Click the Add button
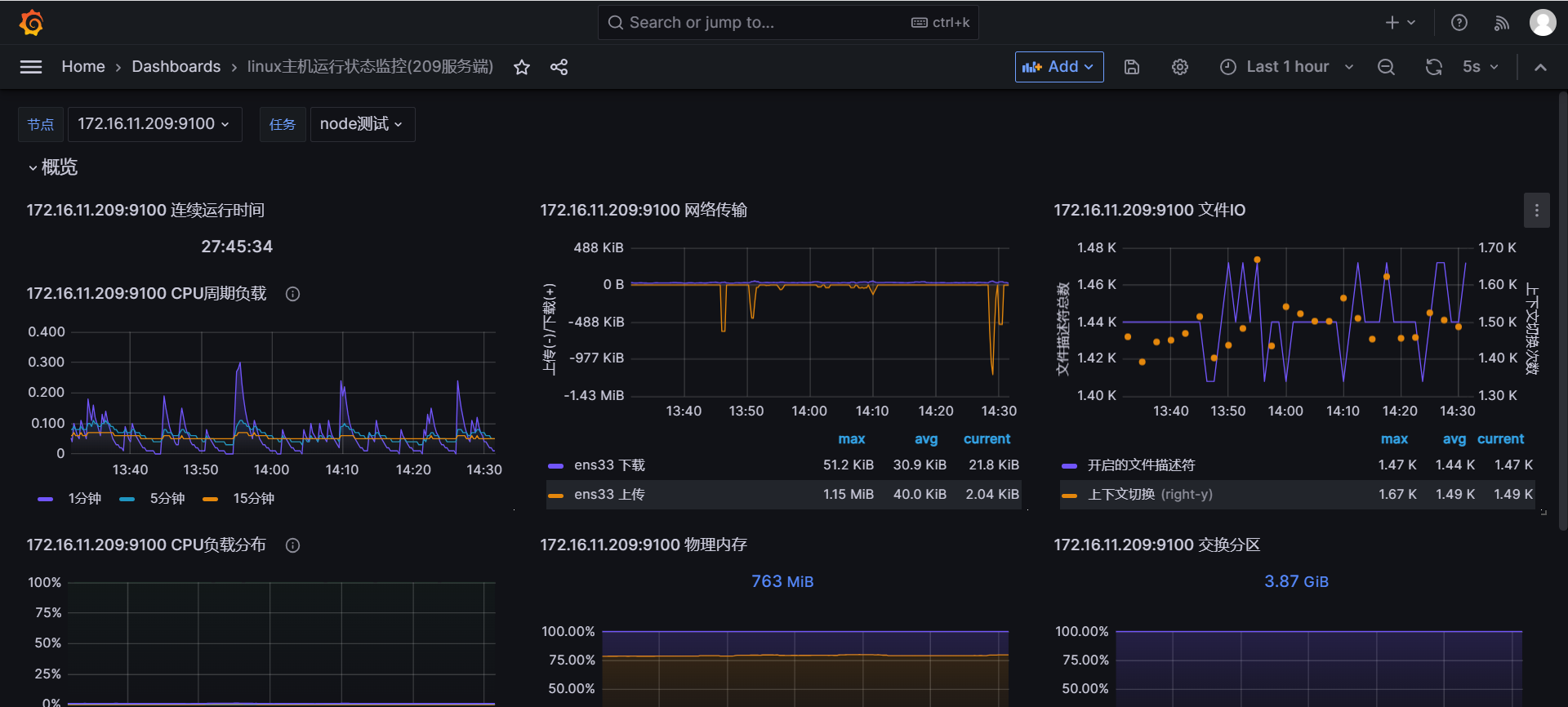The width and height of the screenshot is (1568, 707). tap(1058, 67)
